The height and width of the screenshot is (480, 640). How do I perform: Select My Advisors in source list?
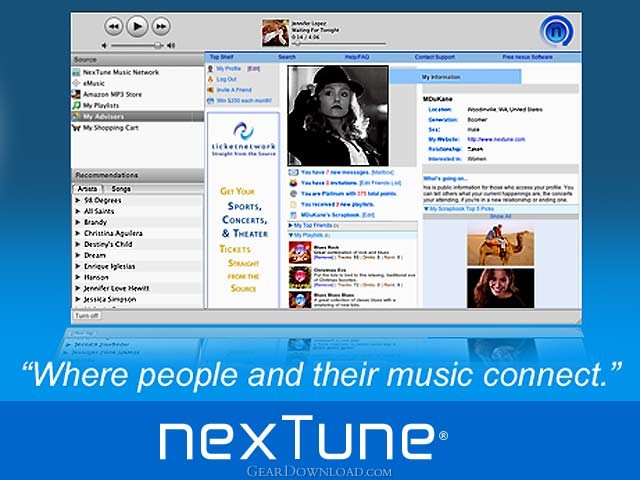click(138, 116)
